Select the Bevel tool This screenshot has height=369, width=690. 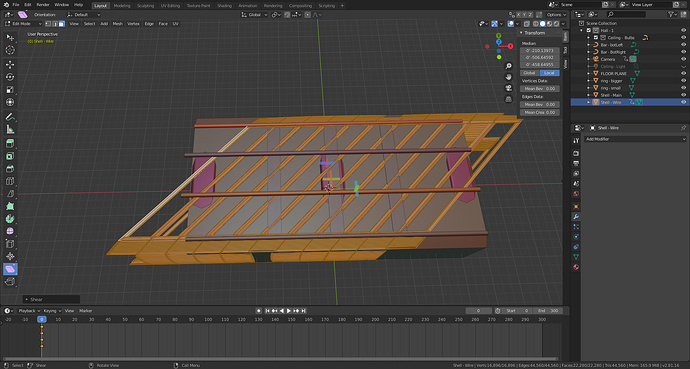click(10, 168)
